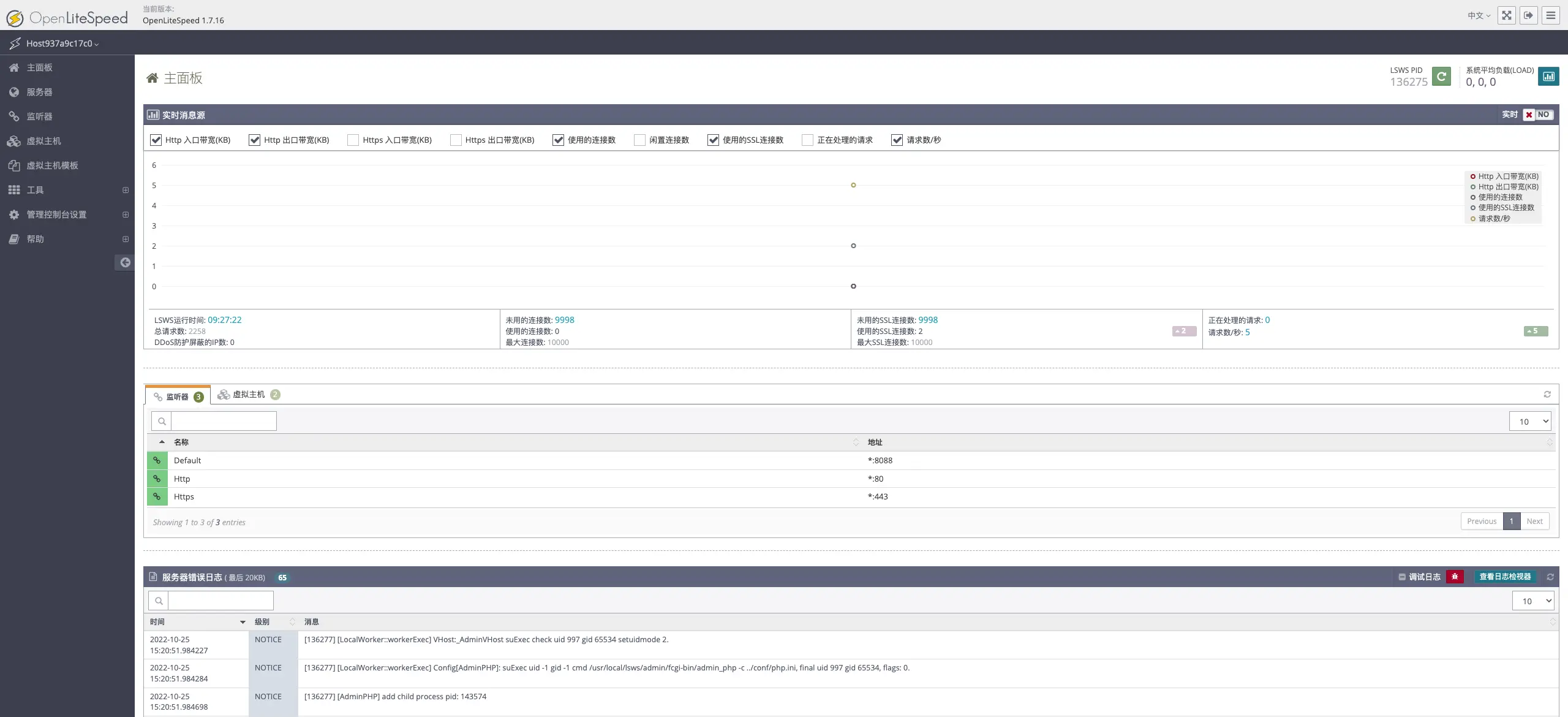Image resolution: width=1568 pixels, height=717 pixels.
Task: Open the 监听器 listeners icon in sidebar
Action: [x=15, y=116]
